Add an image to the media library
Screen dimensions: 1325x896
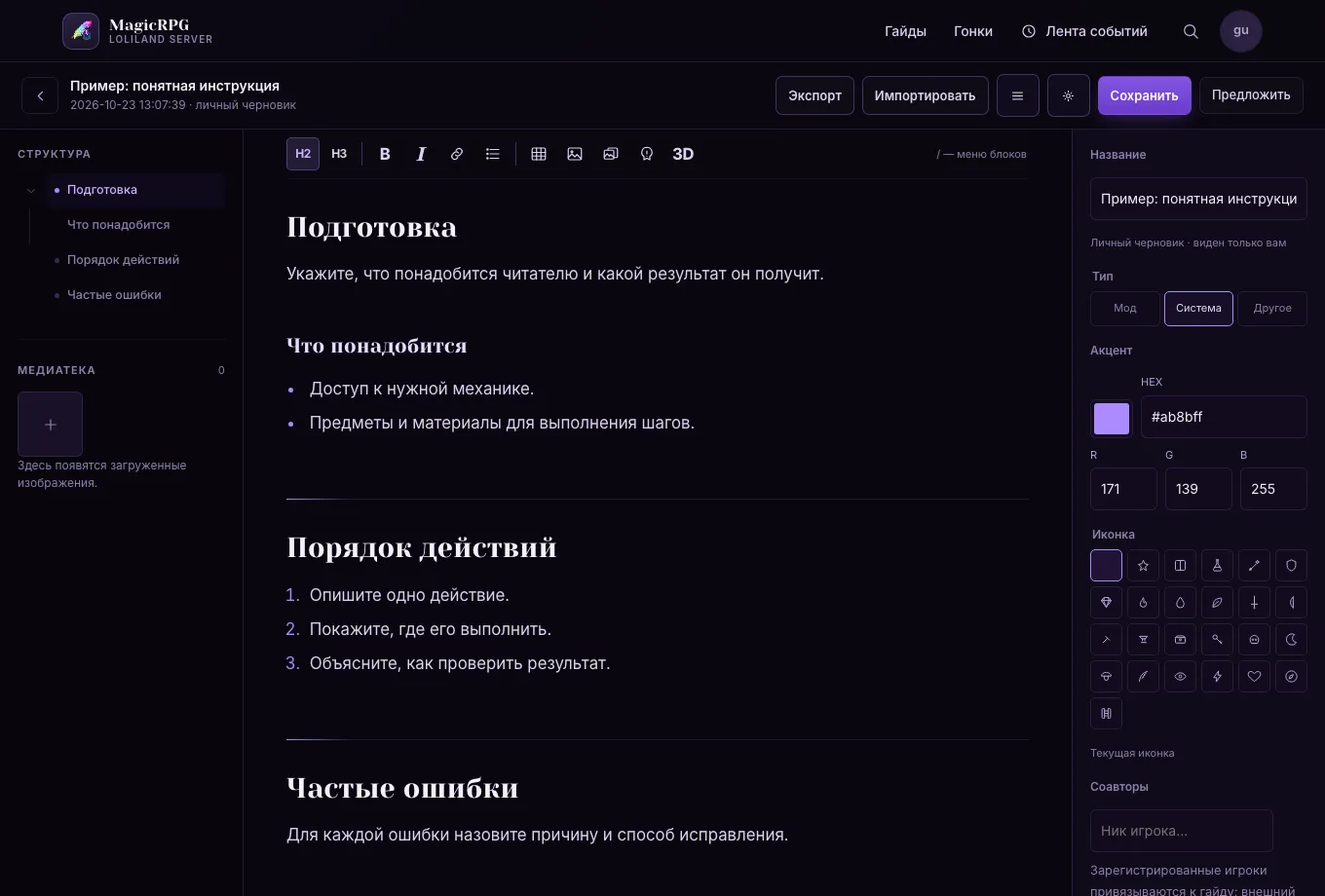[50, 424]
